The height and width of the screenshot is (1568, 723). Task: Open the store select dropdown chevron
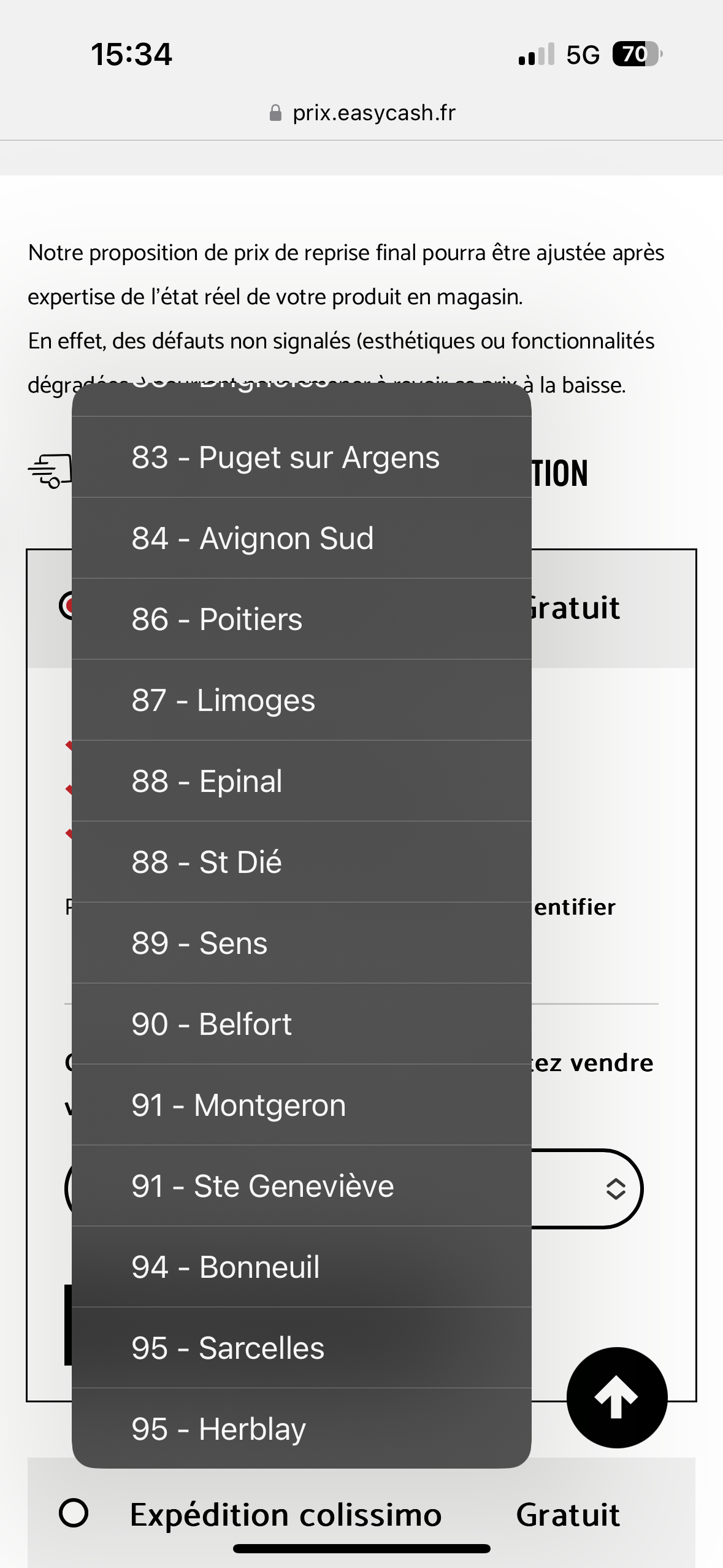pyautogui.click(x=616, y=1189)
